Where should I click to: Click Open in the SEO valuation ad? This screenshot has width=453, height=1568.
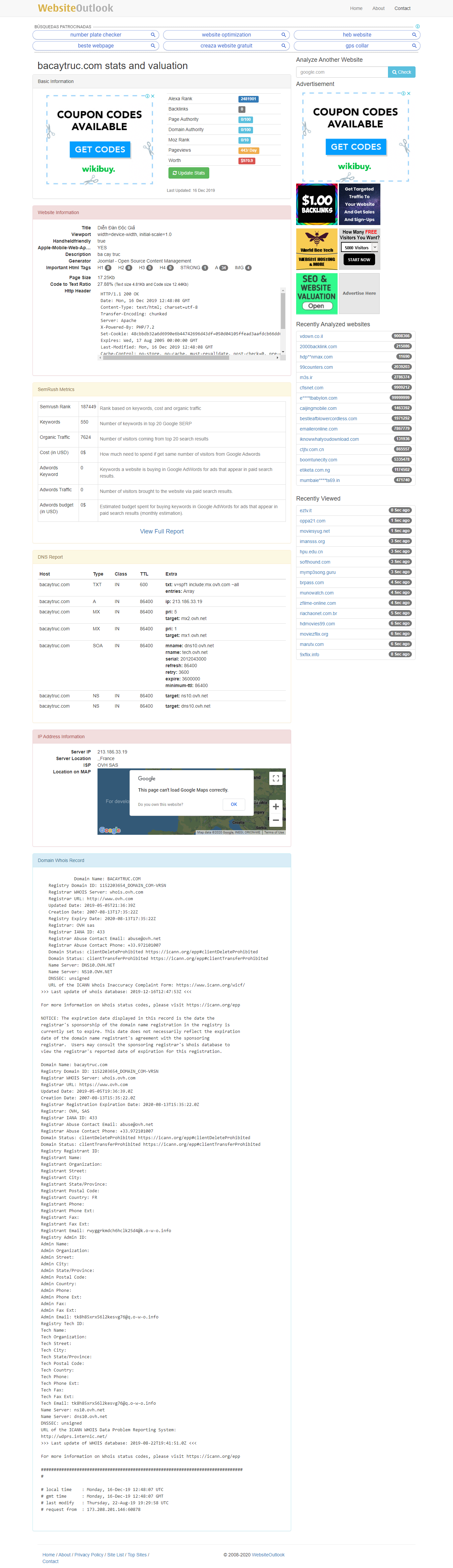coord(316,306)
